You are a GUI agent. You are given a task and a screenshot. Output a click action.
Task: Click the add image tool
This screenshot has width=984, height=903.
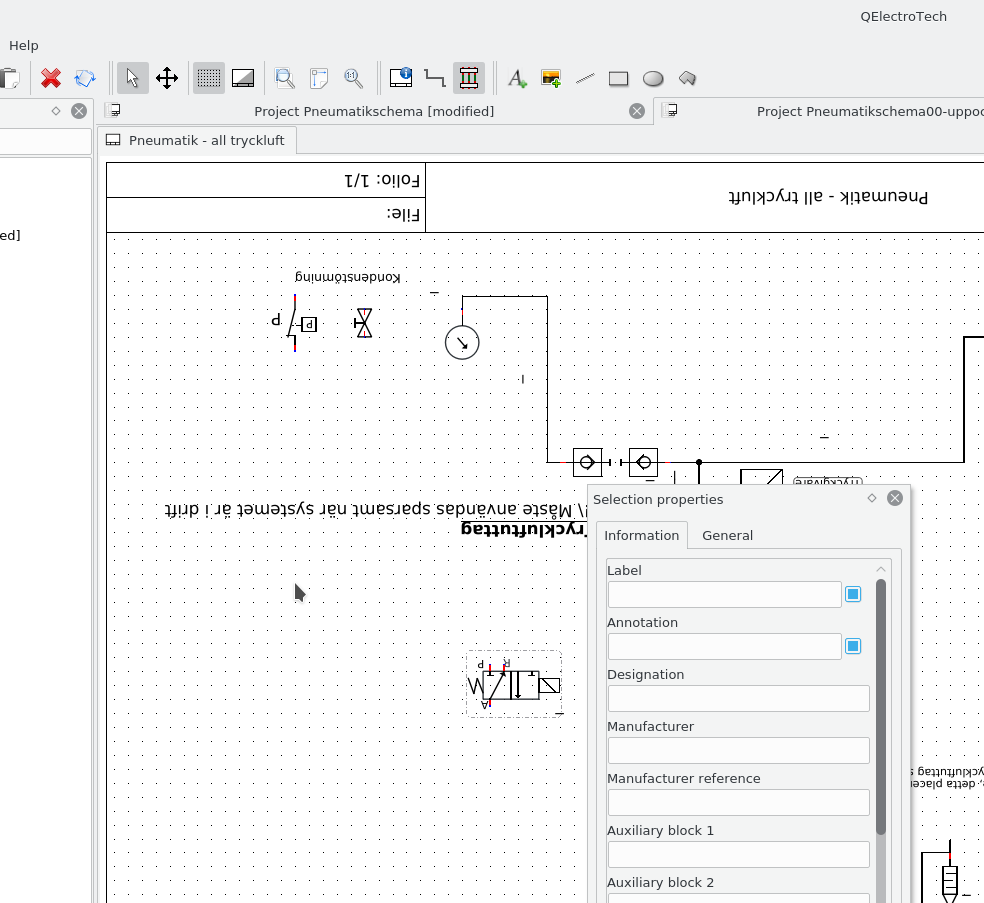[551, 78]
